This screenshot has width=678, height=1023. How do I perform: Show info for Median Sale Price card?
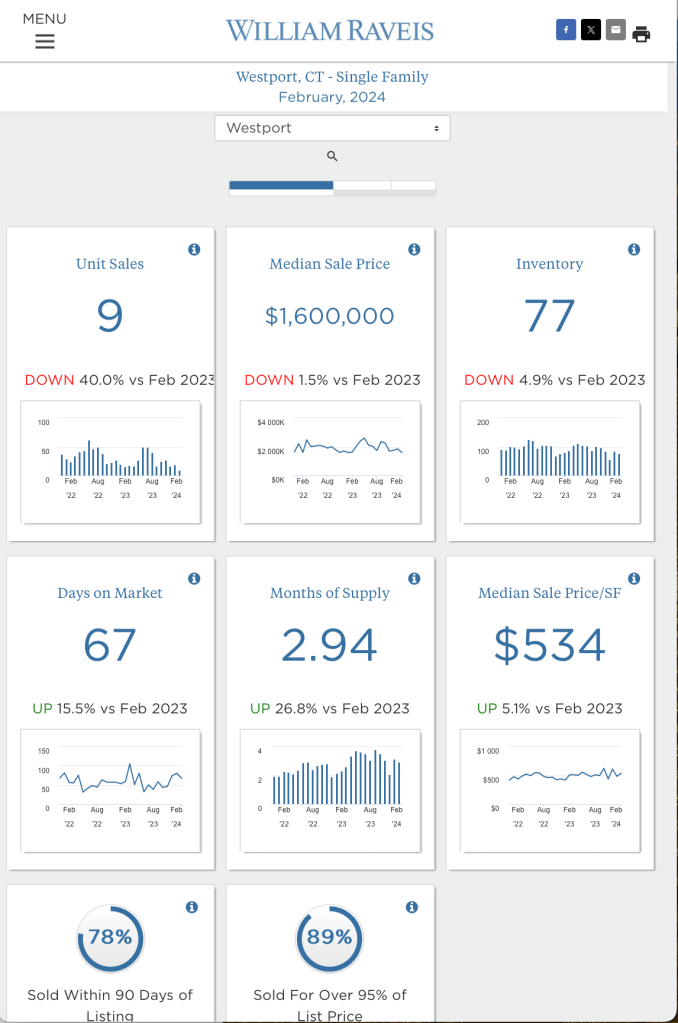click(414, 249)
